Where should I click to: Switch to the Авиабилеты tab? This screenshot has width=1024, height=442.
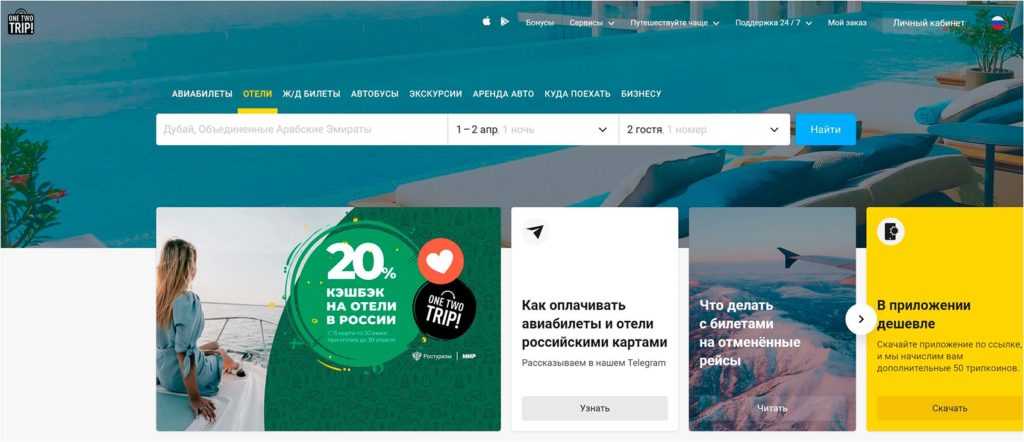(x=202, y=94)
